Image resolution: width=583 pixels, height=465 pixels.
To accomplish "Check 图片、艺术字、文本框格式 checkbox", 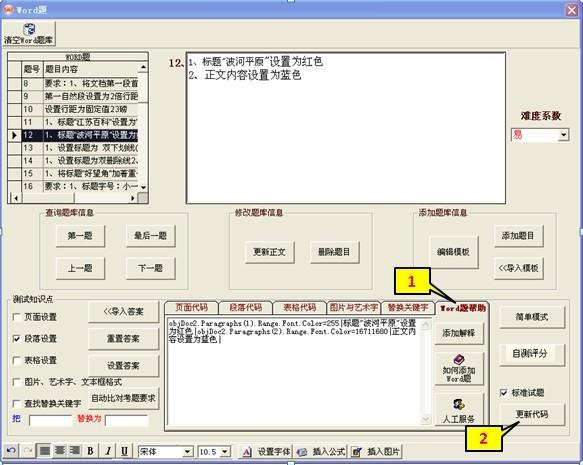I will (17, 382).
